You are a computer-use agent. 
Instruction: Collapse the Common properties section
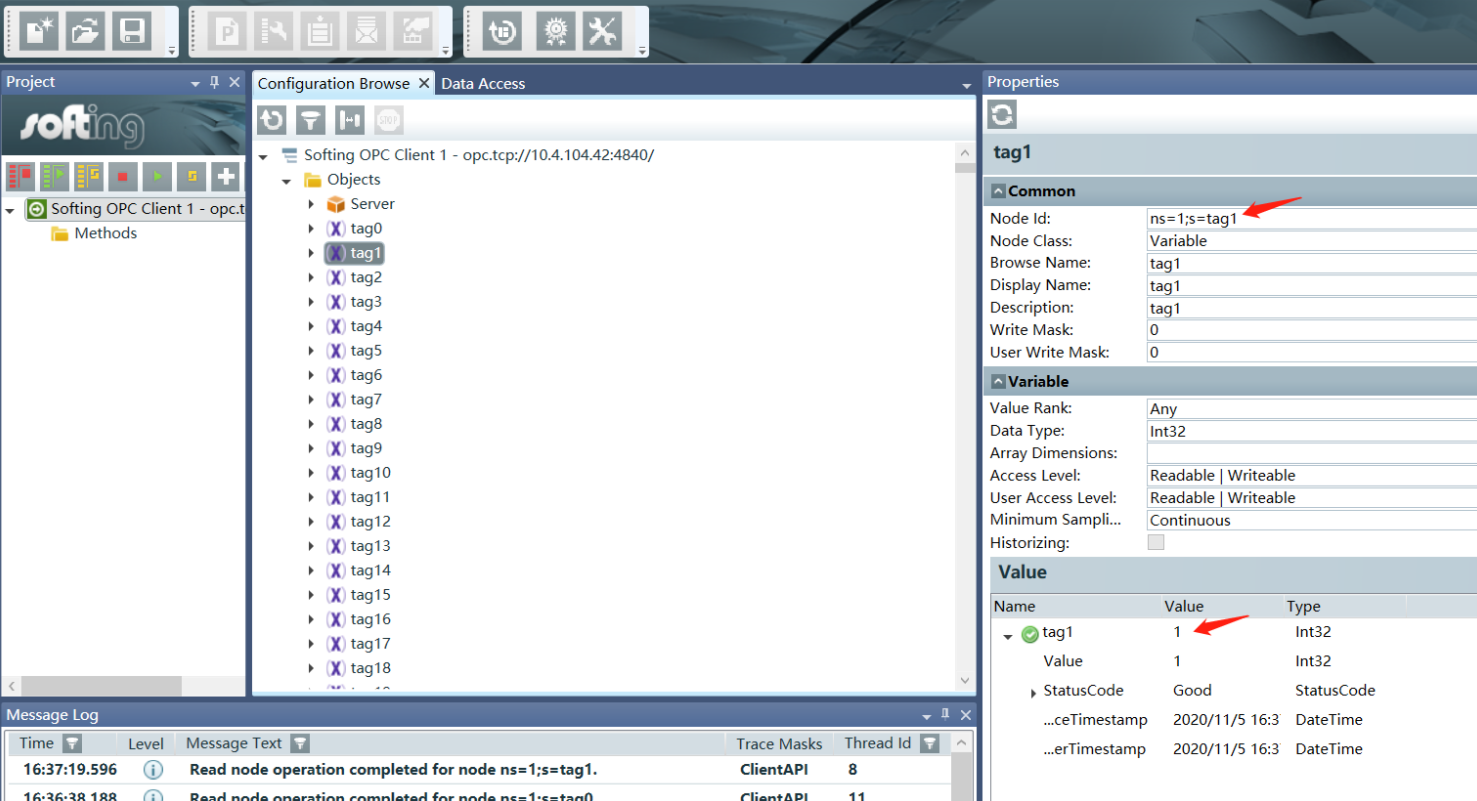tap(998, 191)
